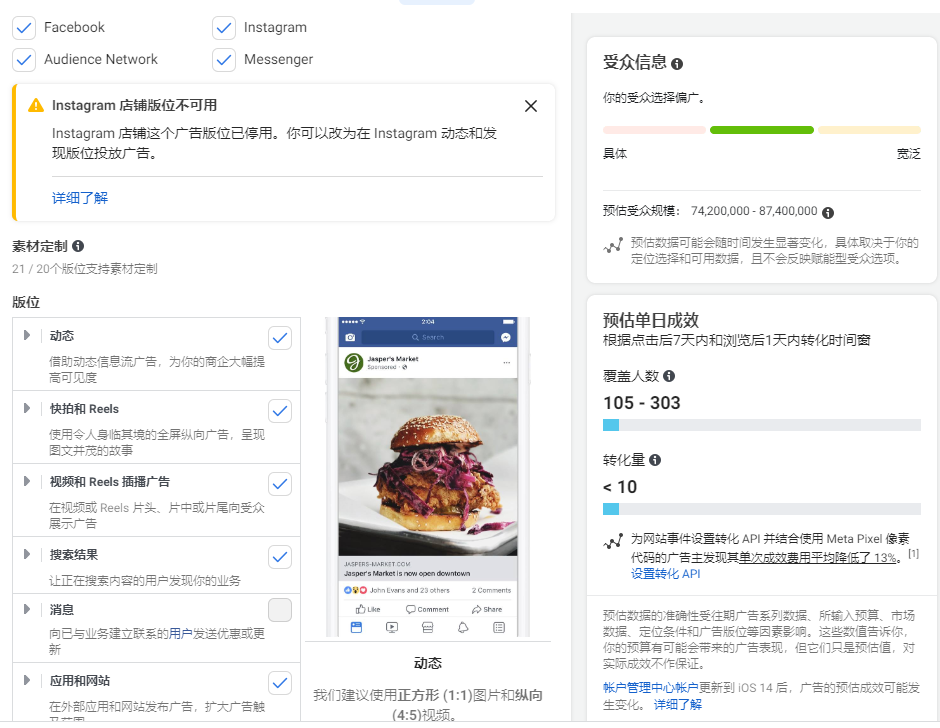
Task: Click the 设置转化 API link
Action: 665,573
